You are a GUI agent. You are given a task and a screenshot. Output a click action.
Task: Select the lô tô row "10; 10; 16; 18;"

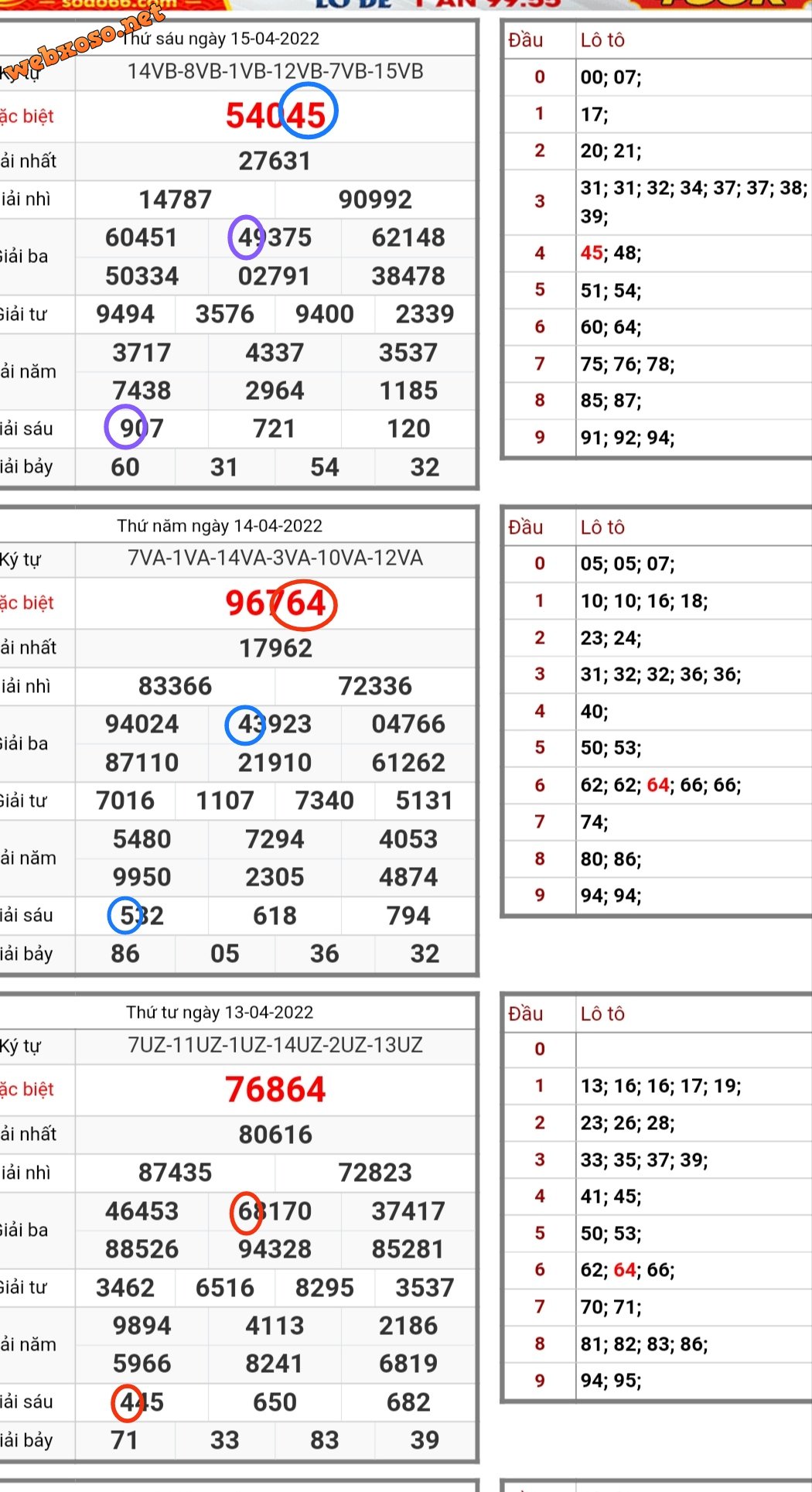(x=644, y=601)
